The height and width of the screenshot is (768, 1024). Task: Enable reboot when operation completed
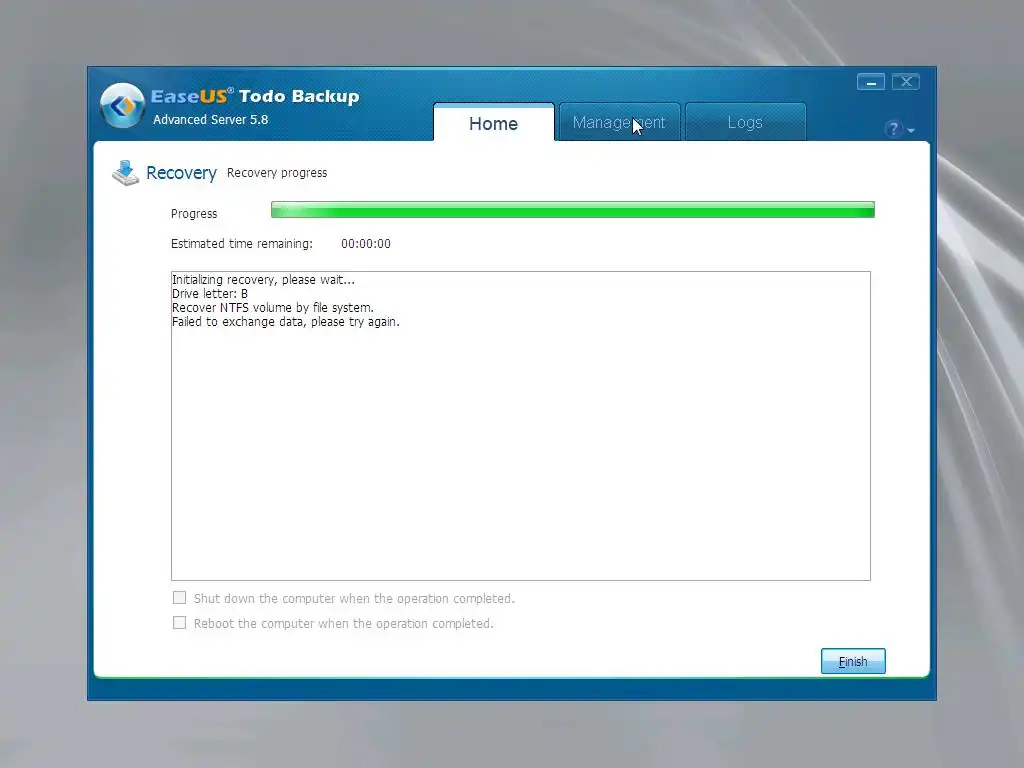tap(180, 622)
